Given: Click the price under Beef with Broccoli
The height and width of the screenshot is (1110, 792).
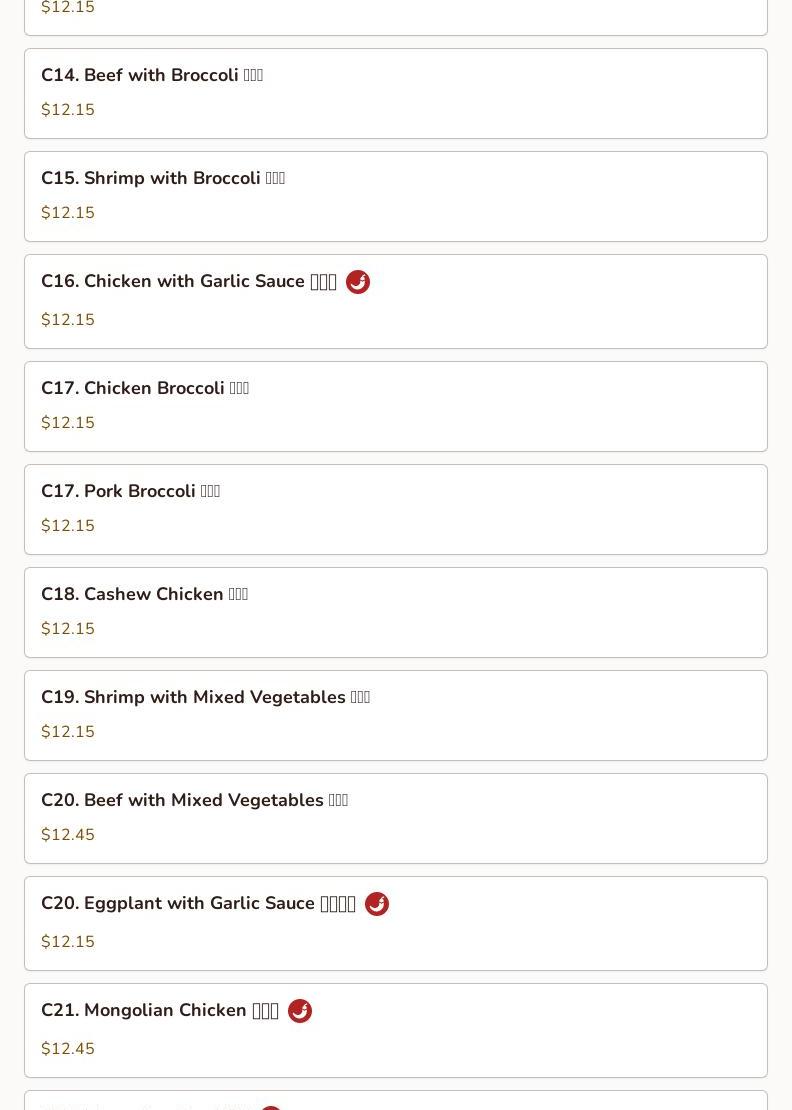Looking at the screenshot, I should (68, 110).
